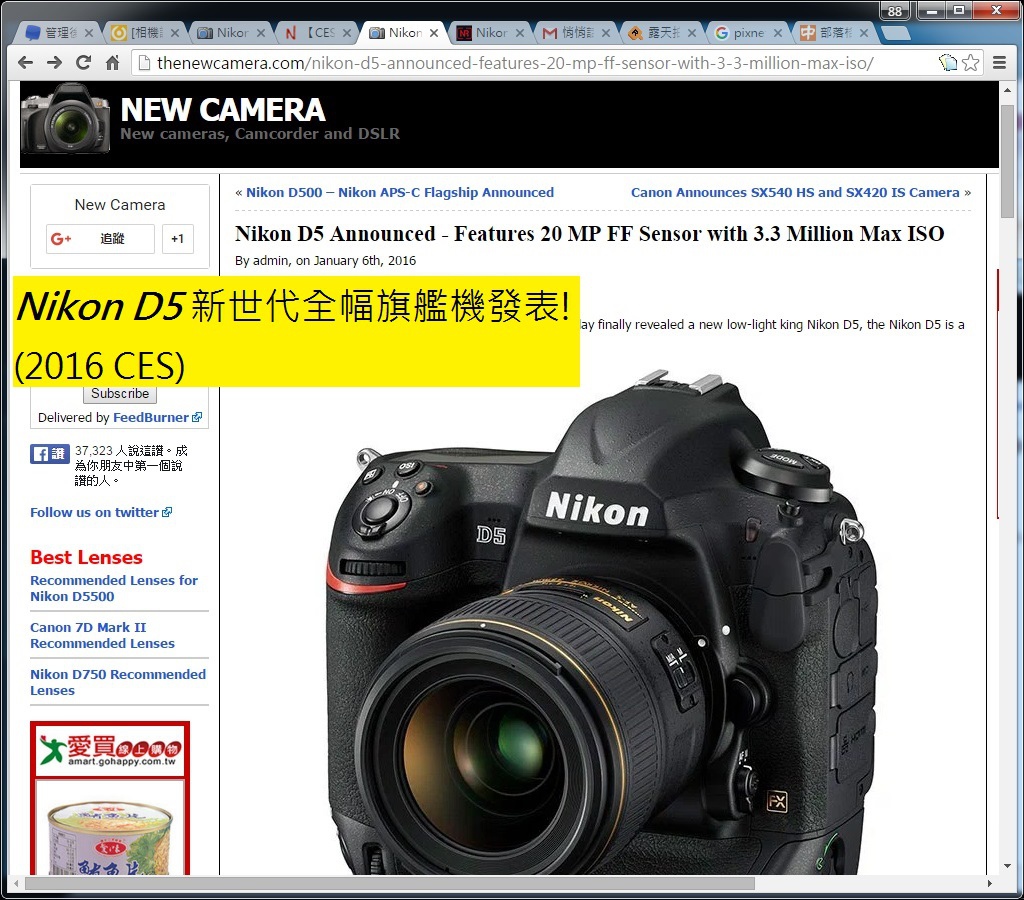Open next post Canon SX540 HS link

(x=795, y=193)
